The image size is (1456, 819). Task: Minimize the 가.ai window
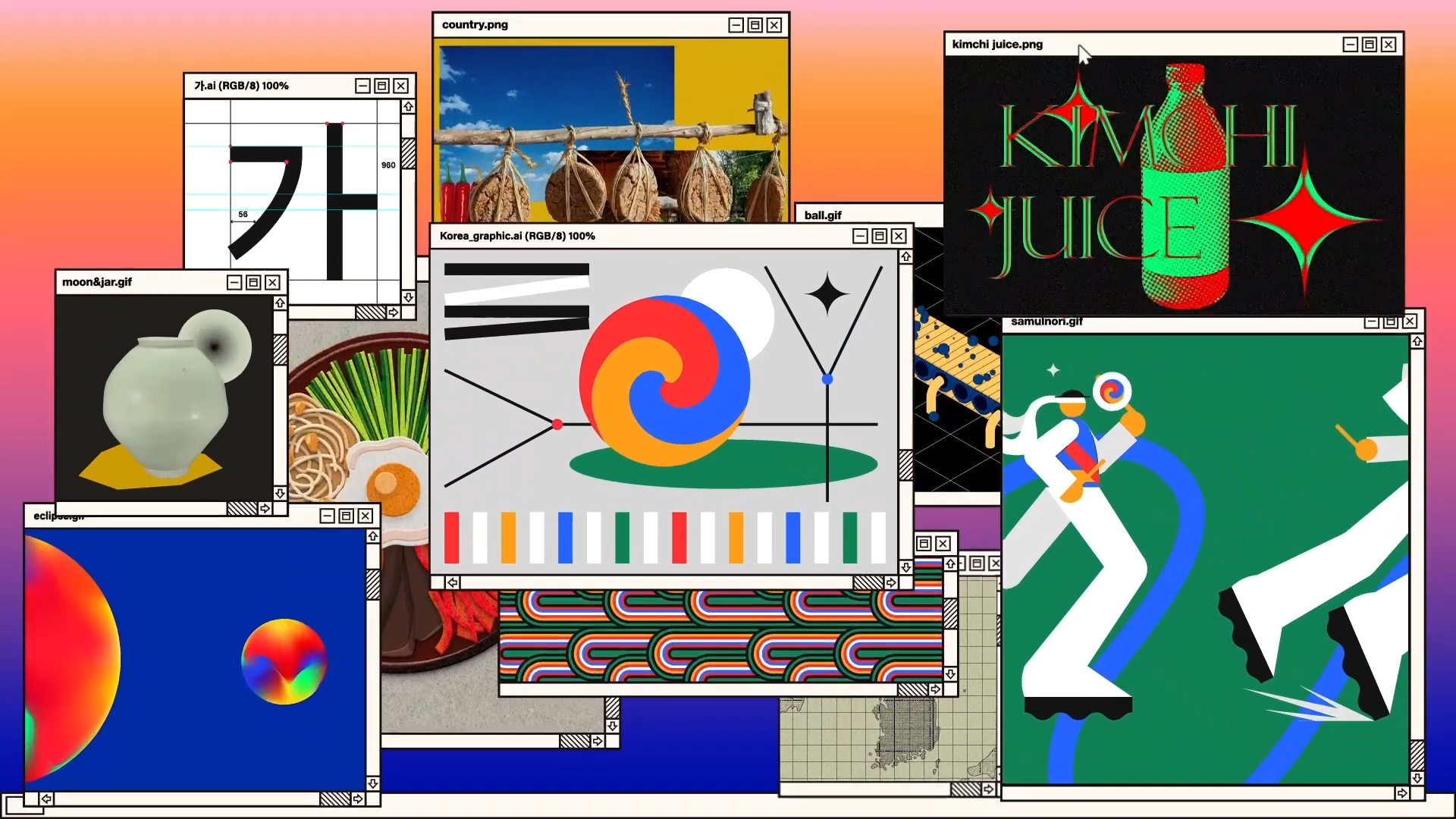(362, 86)
